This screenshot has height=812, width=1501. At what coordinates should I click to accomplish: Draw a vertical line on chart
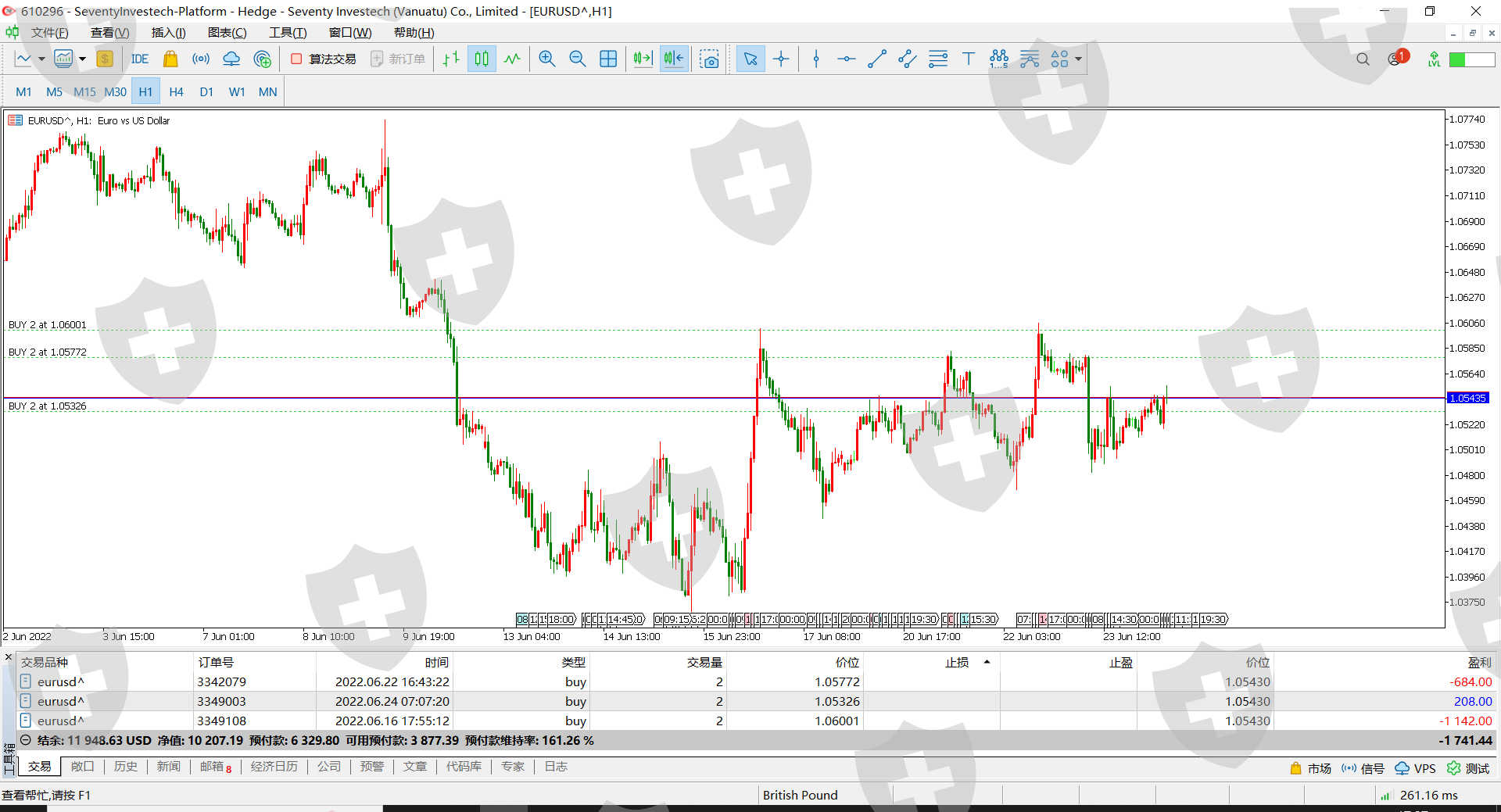tap(816, 59)
